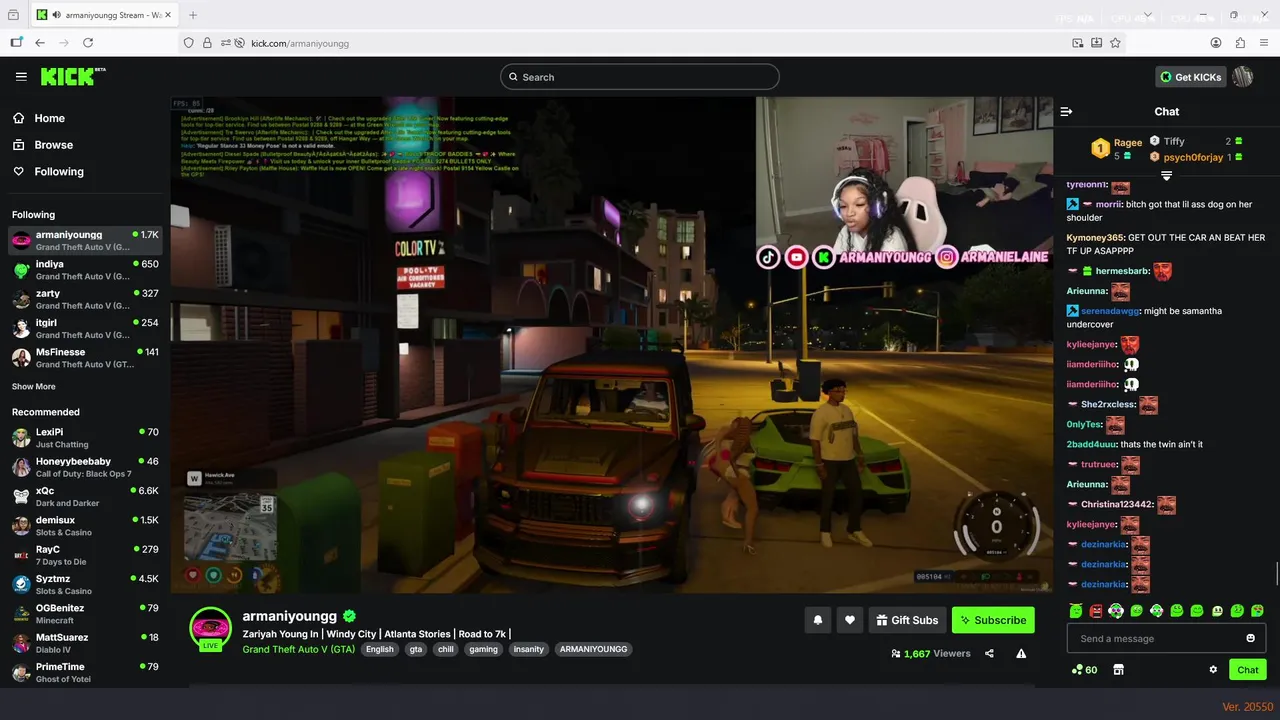Select MsFinesse channel in sidebar

[85, 358]
